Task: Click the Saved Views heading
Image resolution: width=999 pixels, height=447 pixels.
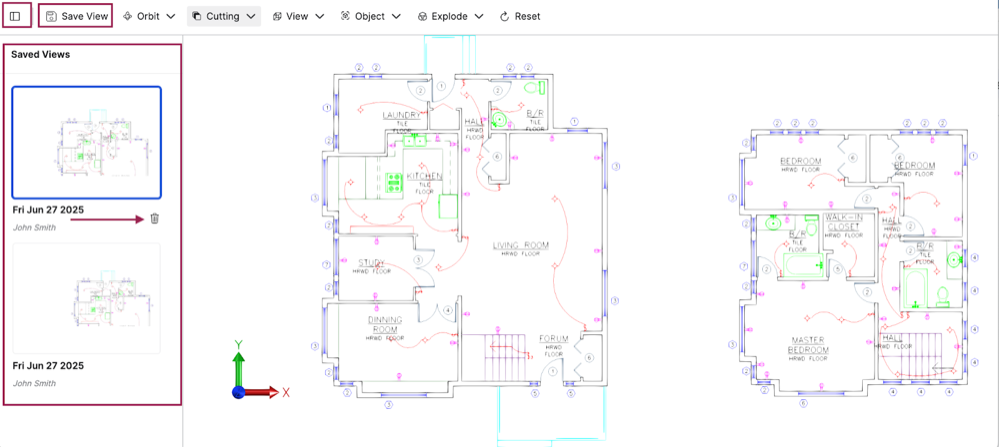Action: click(x=40, y=55)
